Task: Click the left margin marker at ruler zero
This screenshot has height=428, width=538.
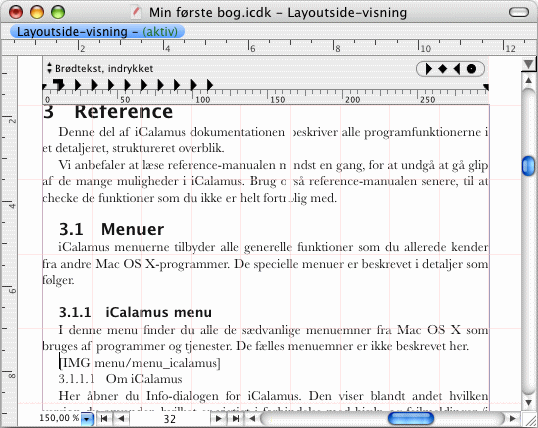Action: [44, 86]
